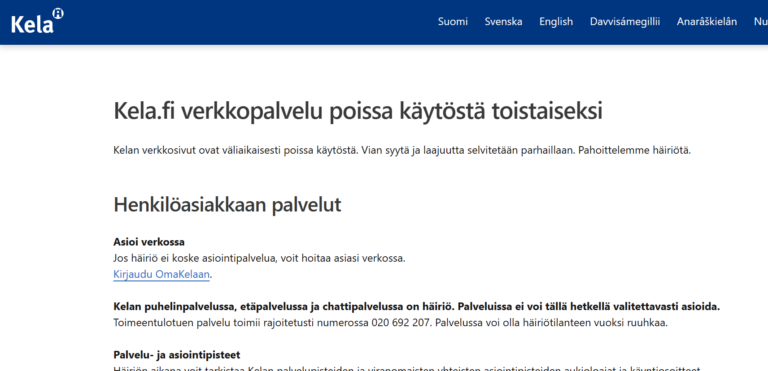Click the 'Henkilöasiakkaan palvelut' heading
Viewport: 768px width, 371px height.
pyautogui.click(x=227, y=204)
